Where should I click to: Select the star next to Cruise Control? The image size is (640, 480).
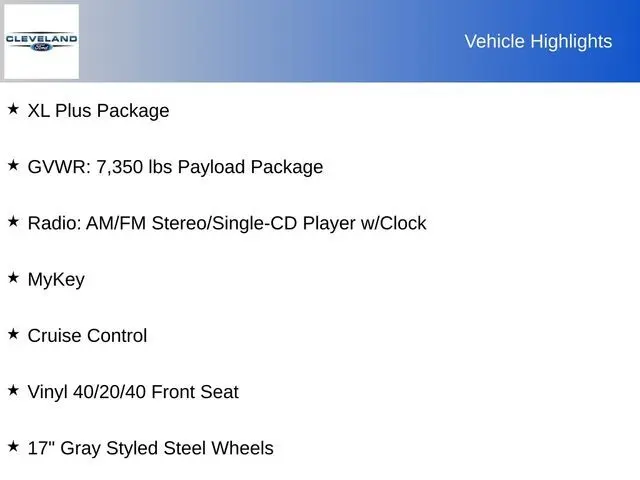13,334
